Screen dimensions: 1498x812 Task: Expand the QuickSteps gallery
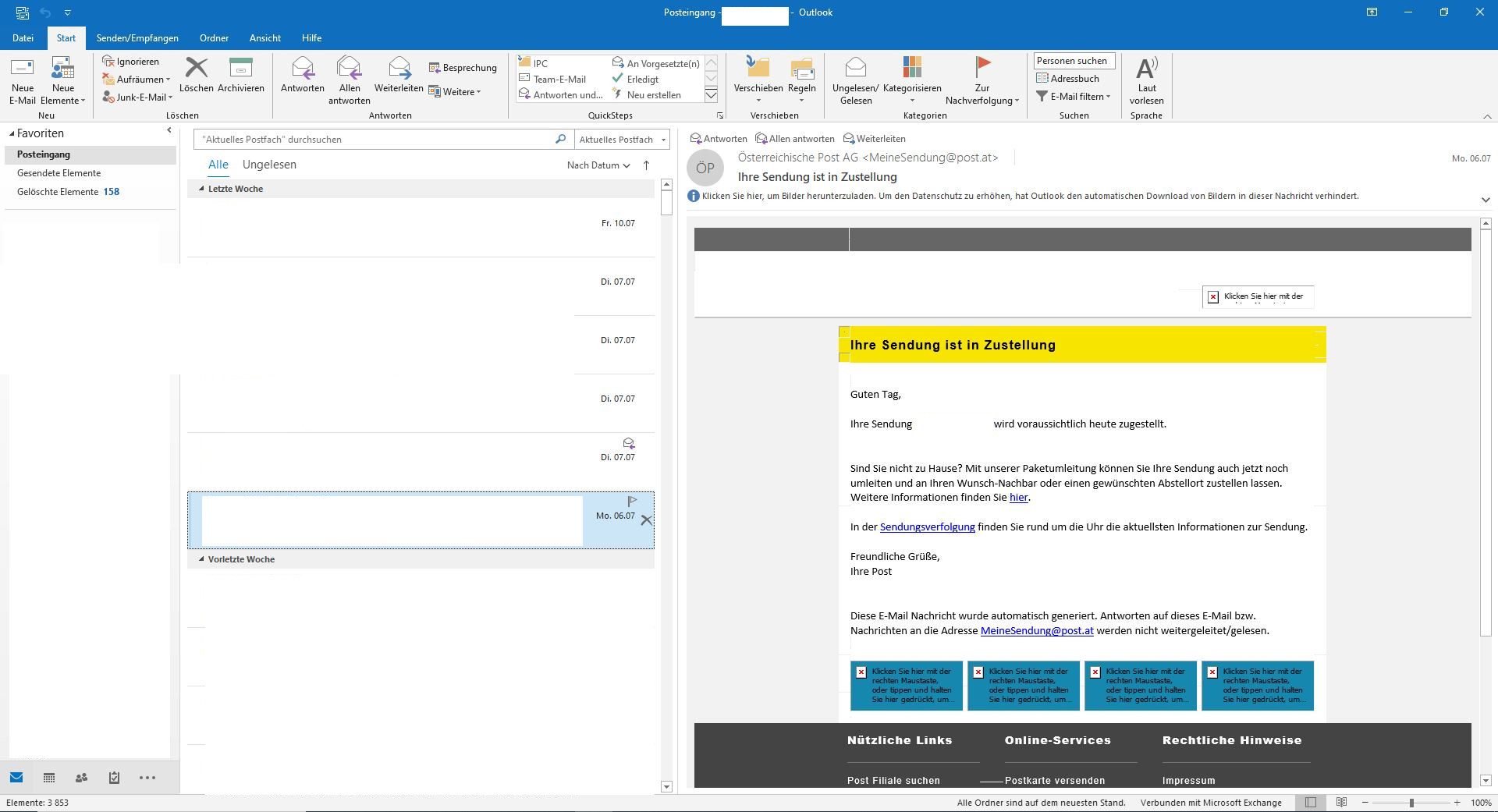point(711,95)
